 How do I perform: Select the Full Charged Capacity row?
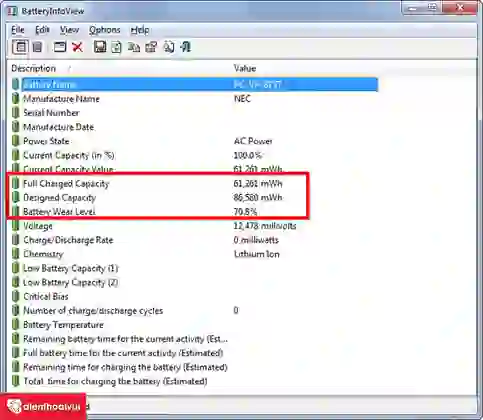click(194, 184)
